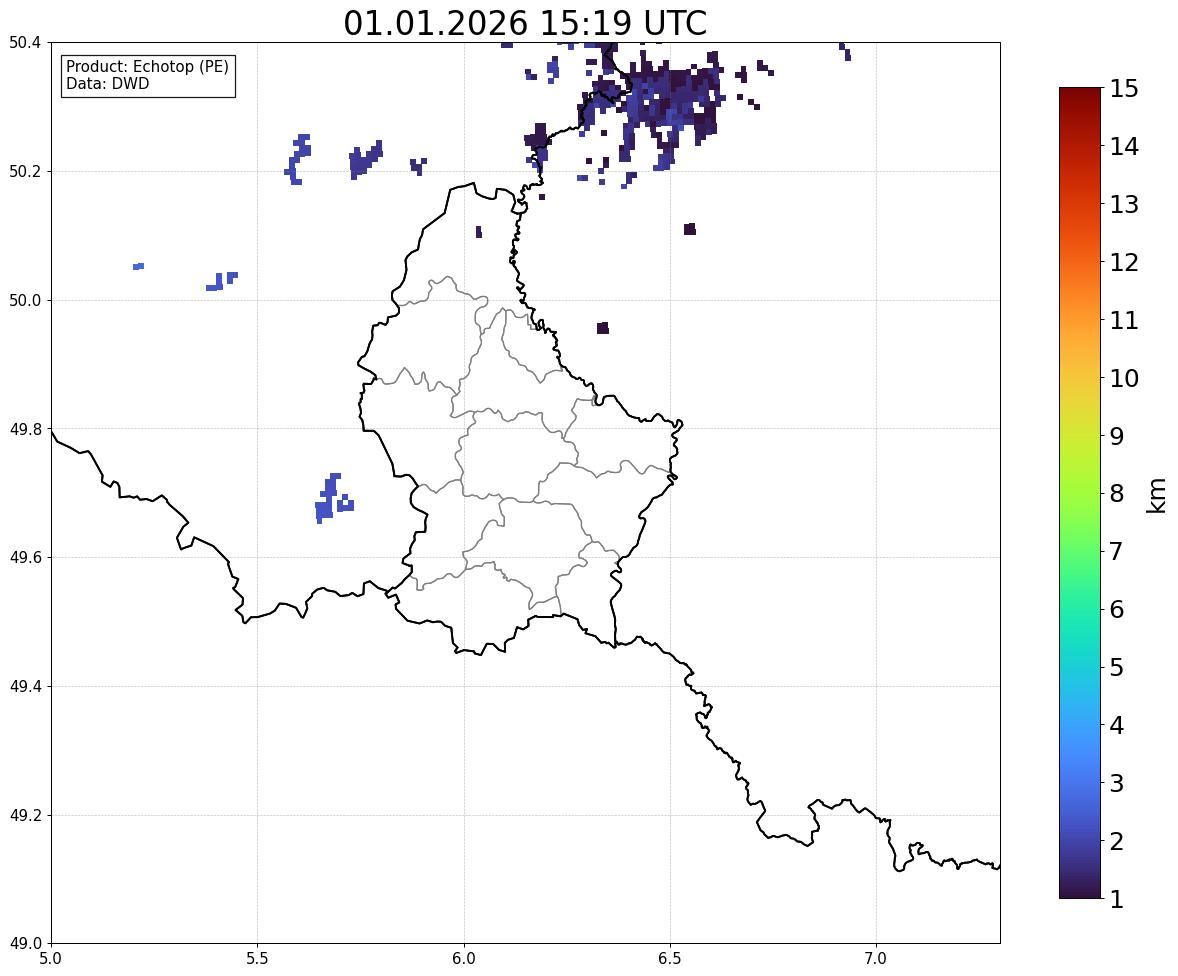The width and height of the screenshot is (1178, 976).
Task: Click the colorbar tick label '8'
Action: [x=1116, y=494]
